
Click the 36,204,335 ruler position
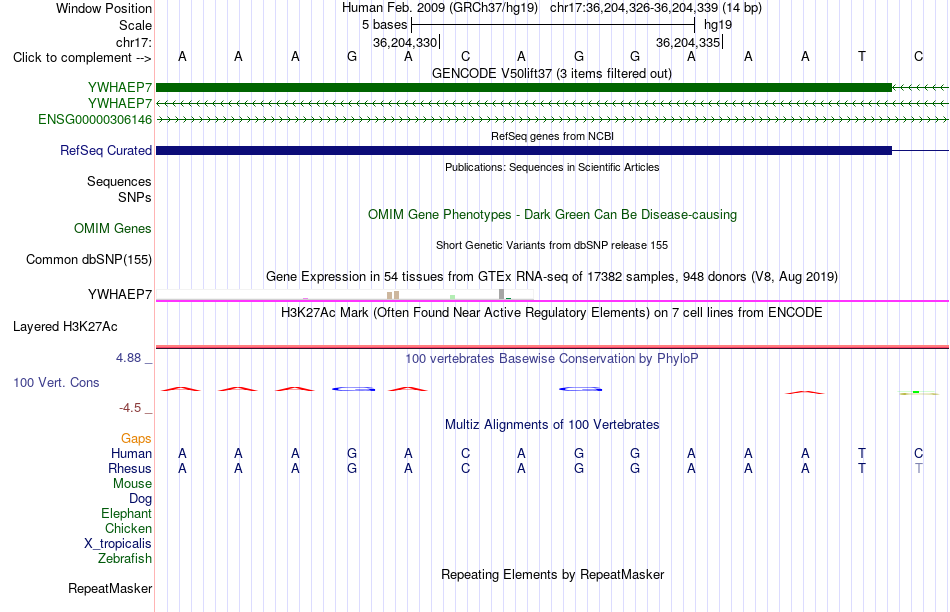[688, 42]
